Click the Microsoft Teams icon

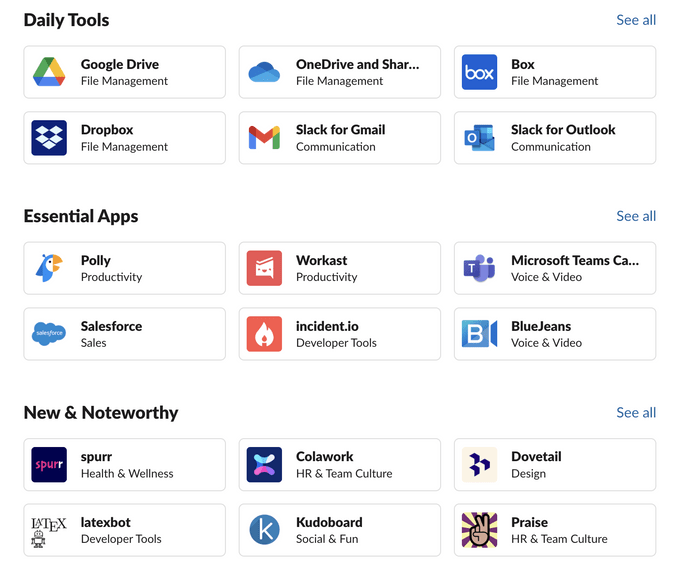pos(479,268)
